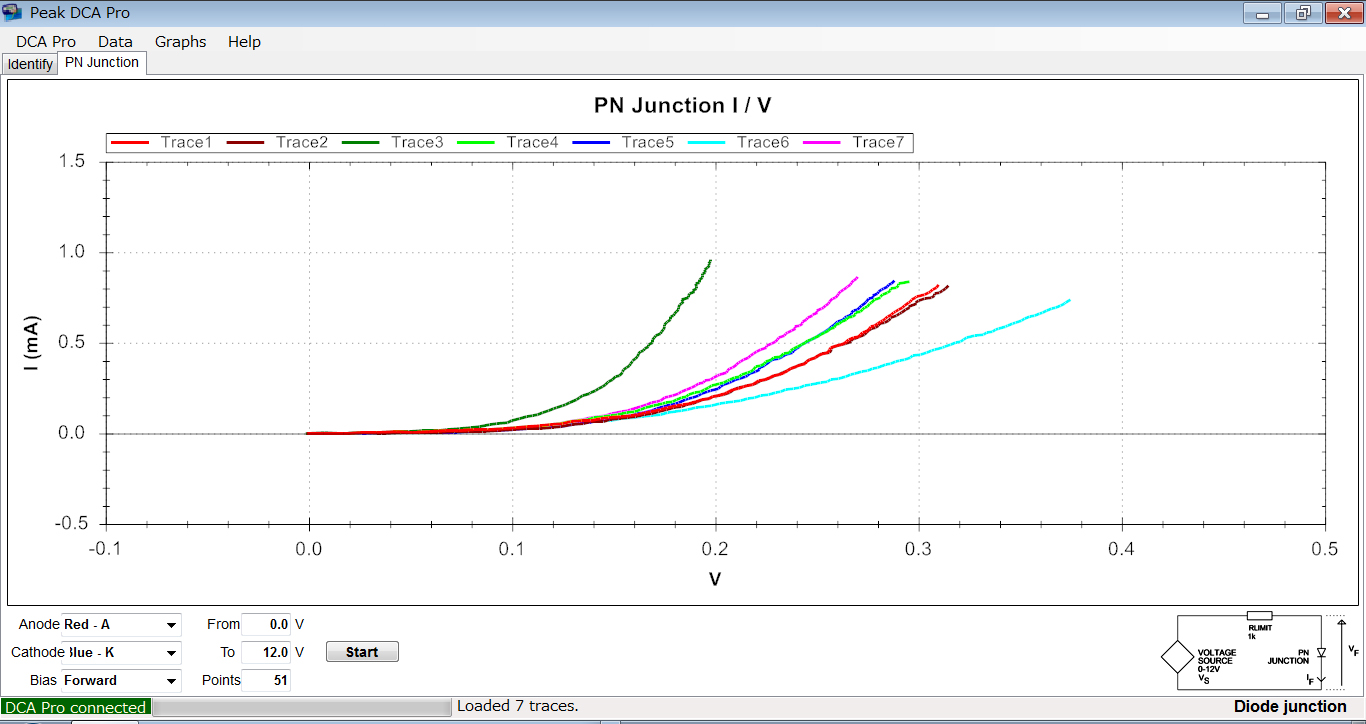Screen dimensions: 1366x724
Task: Click the Trace1 red legend entry
Action: [x=162, y=143]
